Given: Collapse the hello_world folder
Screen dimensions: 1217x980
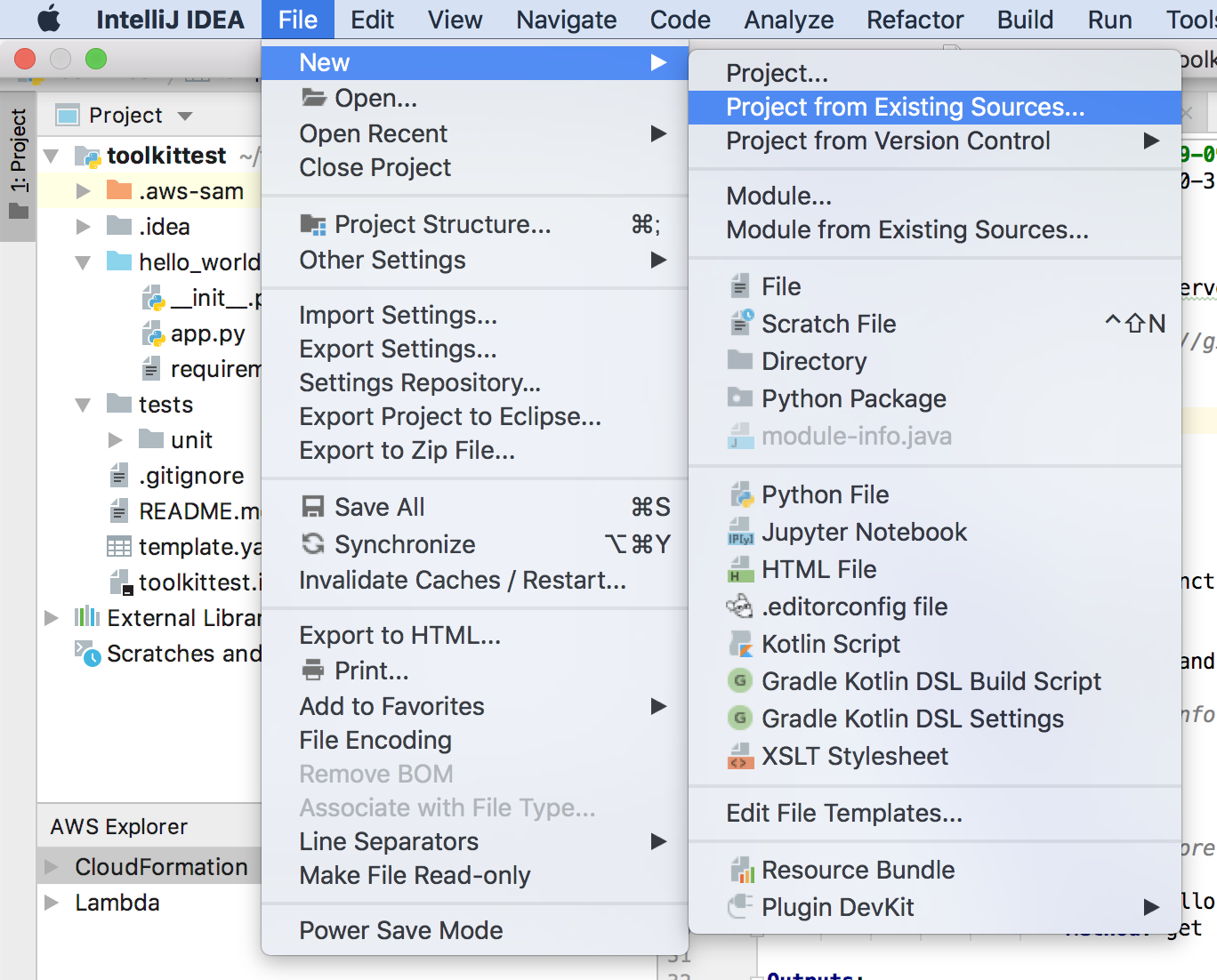Looking at the screenshot, I should pyautogui.click(x=83, y=263).
